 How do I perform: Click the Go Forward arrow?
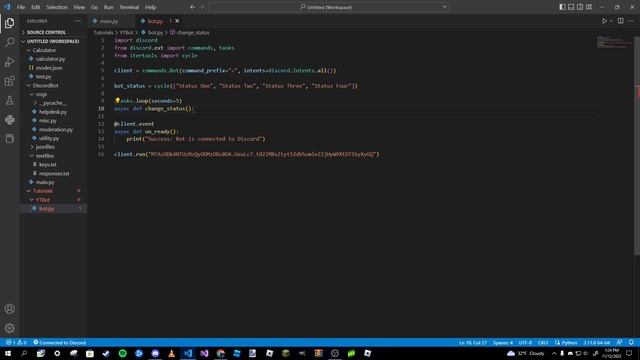tap(202, 7)
